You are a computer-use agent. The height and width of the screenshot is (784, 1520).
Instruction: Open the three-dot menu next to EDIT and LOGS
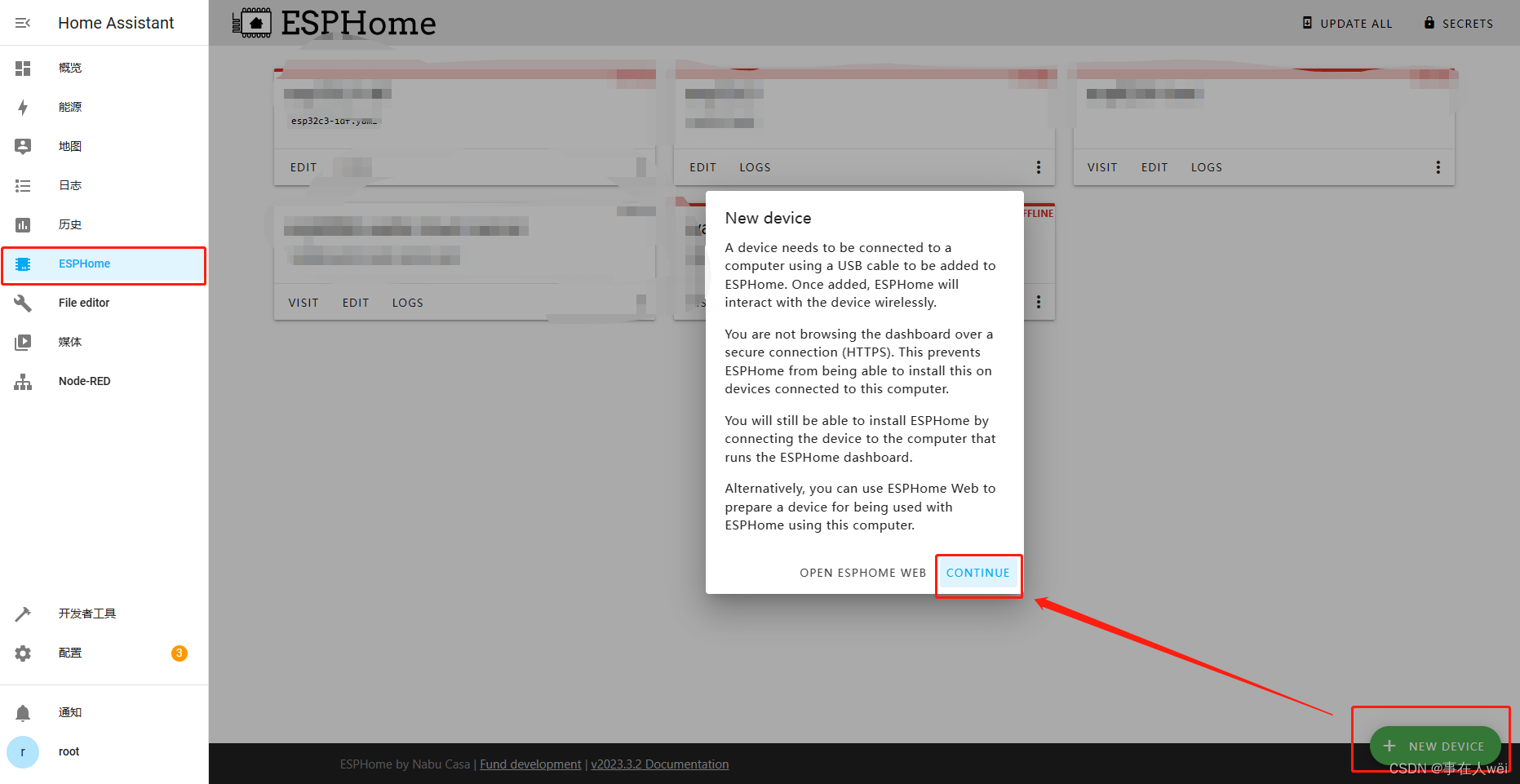click(x=1038, y=166)
